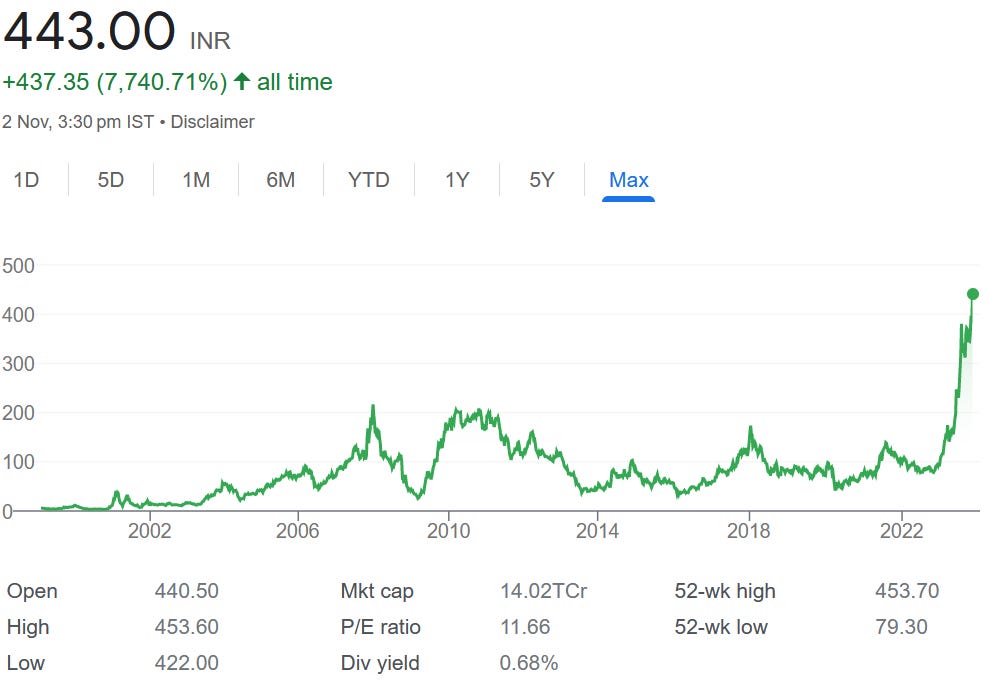The height and width of the screenshot is (681, 990).
Task: Click the High label in stats
Action: click(28, 627)
